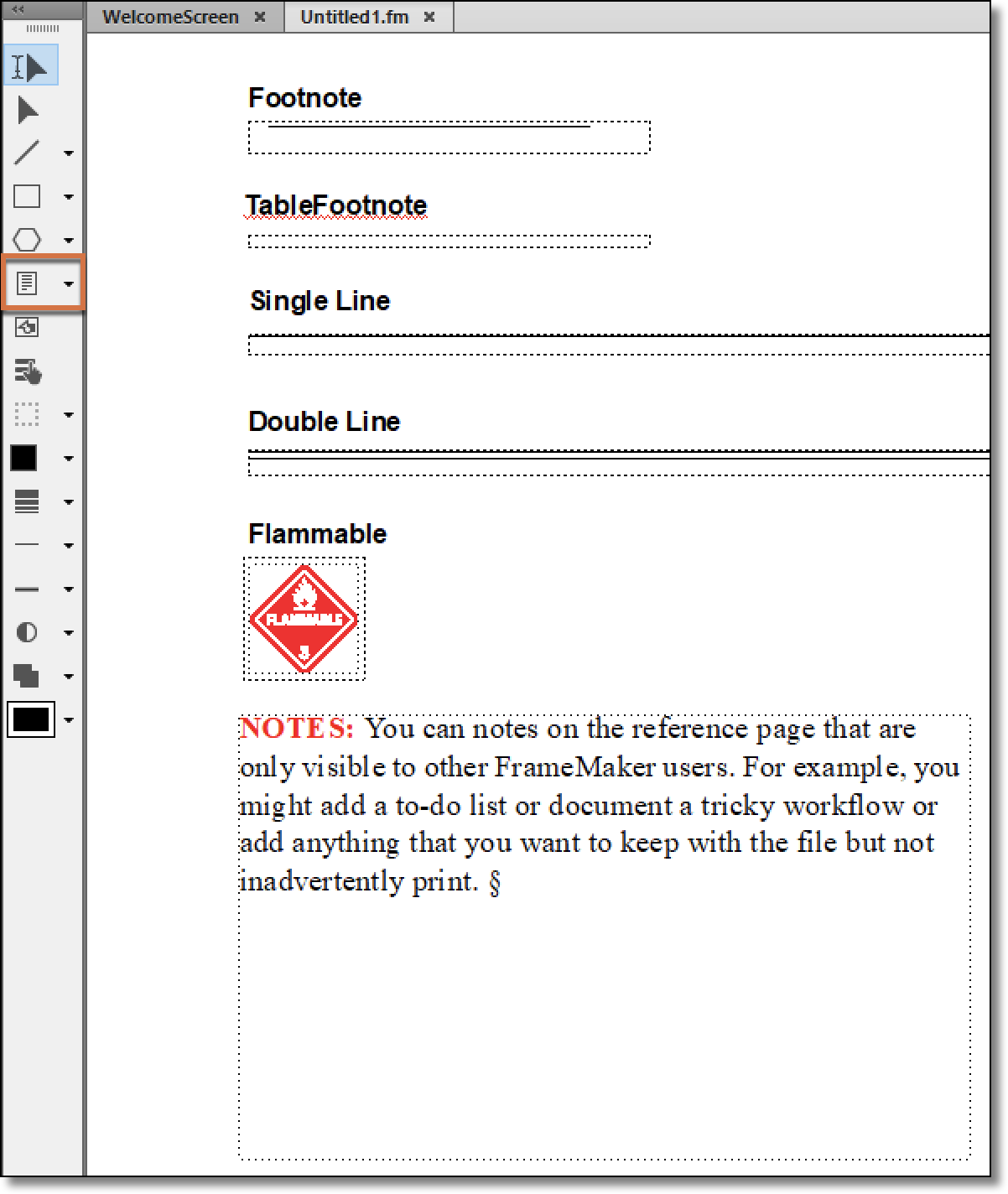Pick the Line drawing tool
1008x1194 pixels.
click(28, 152)
